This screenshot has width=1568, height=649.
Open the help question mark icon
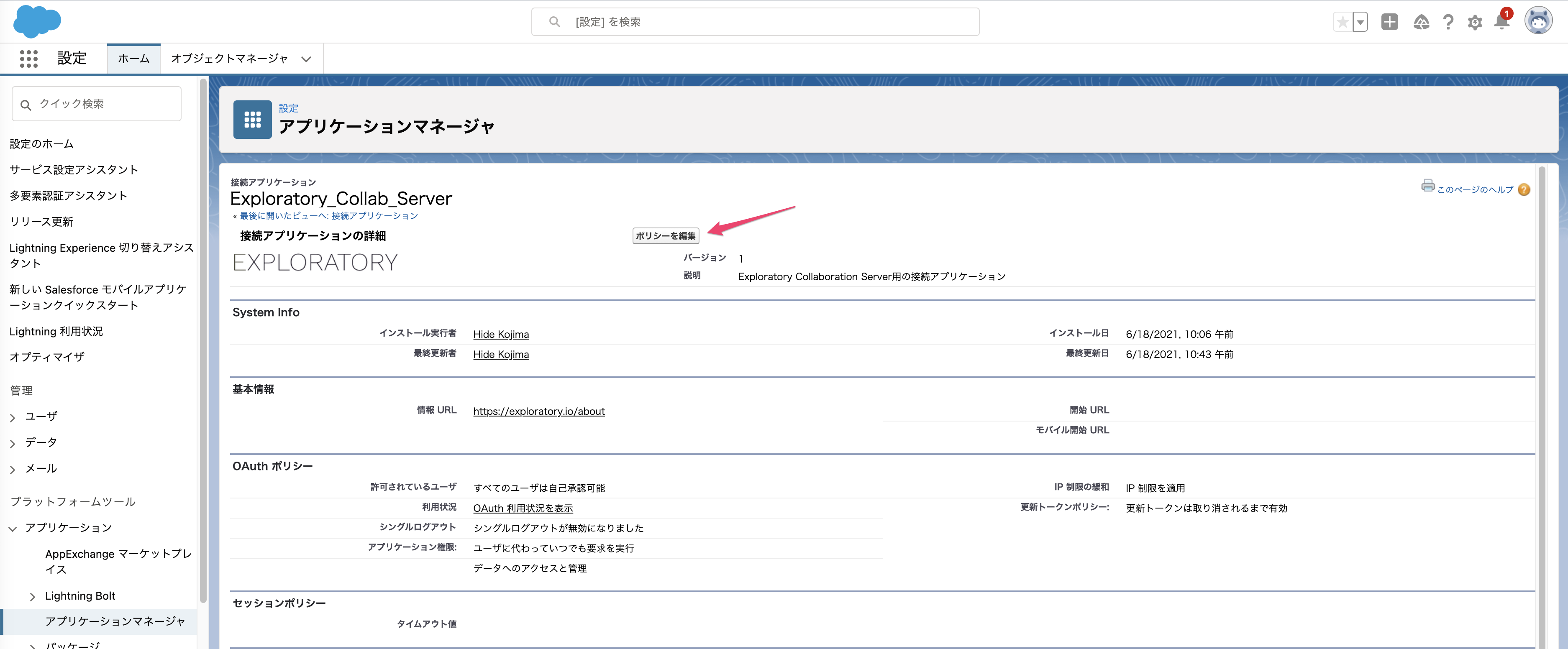coord(1448,22)
